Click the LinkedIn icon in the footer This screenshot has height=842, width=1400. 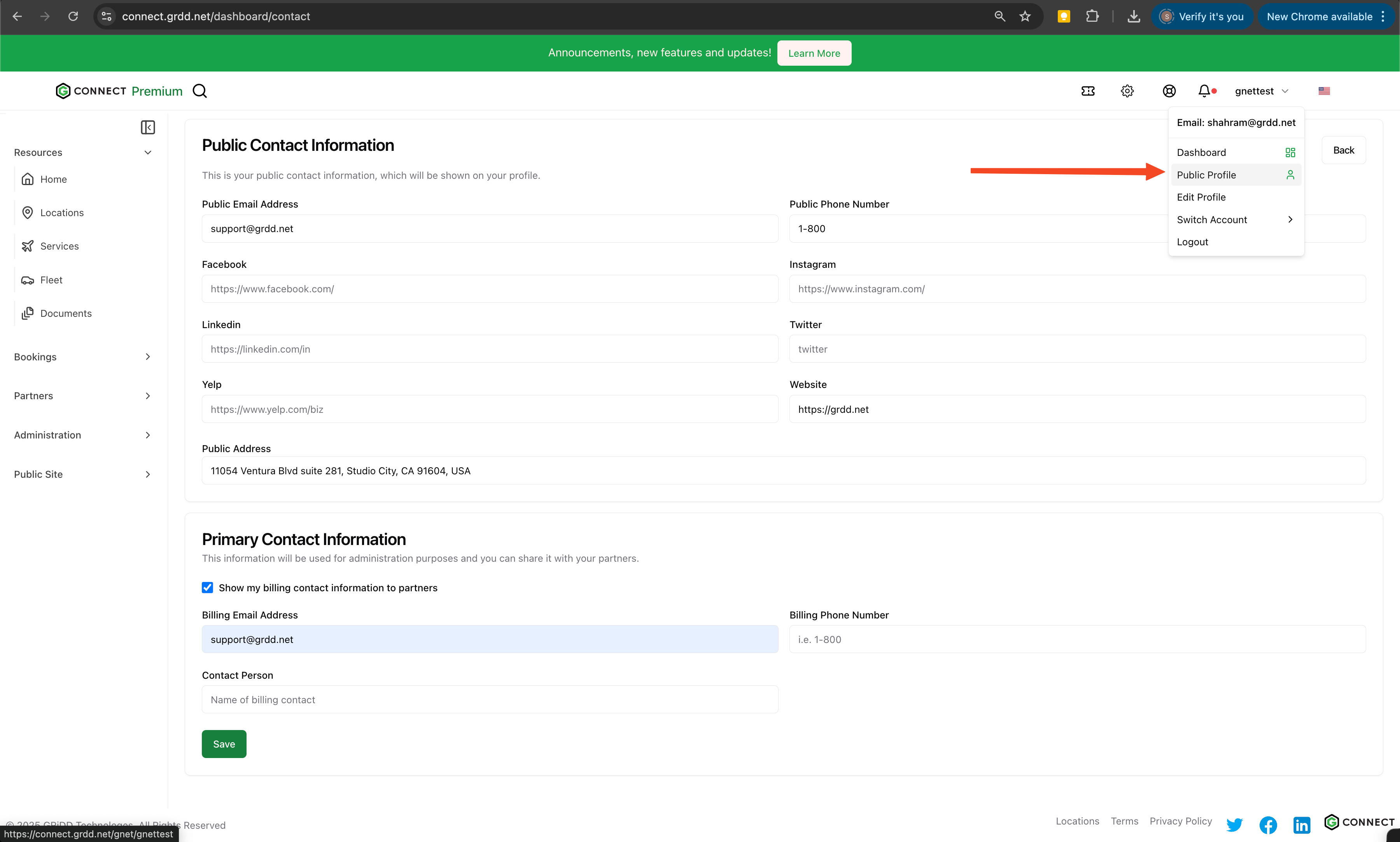coord(1301,825)
